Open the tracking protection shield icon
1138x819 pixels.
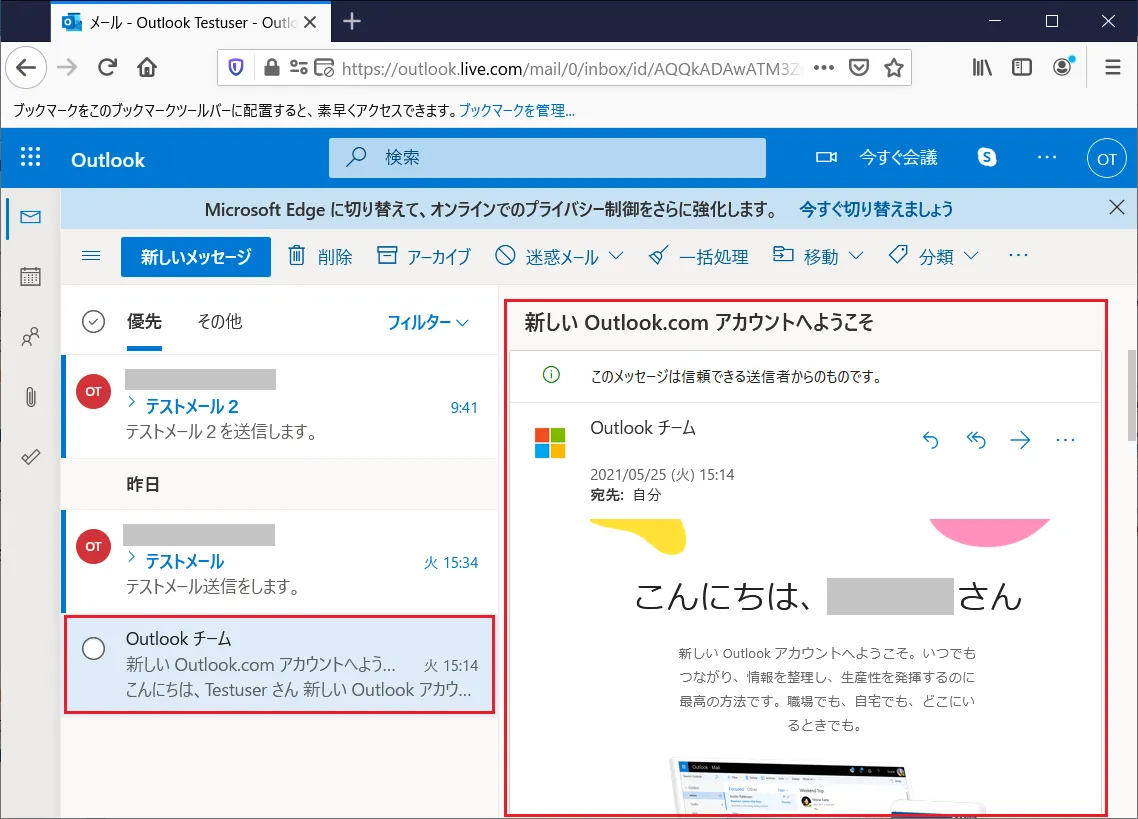236,68
